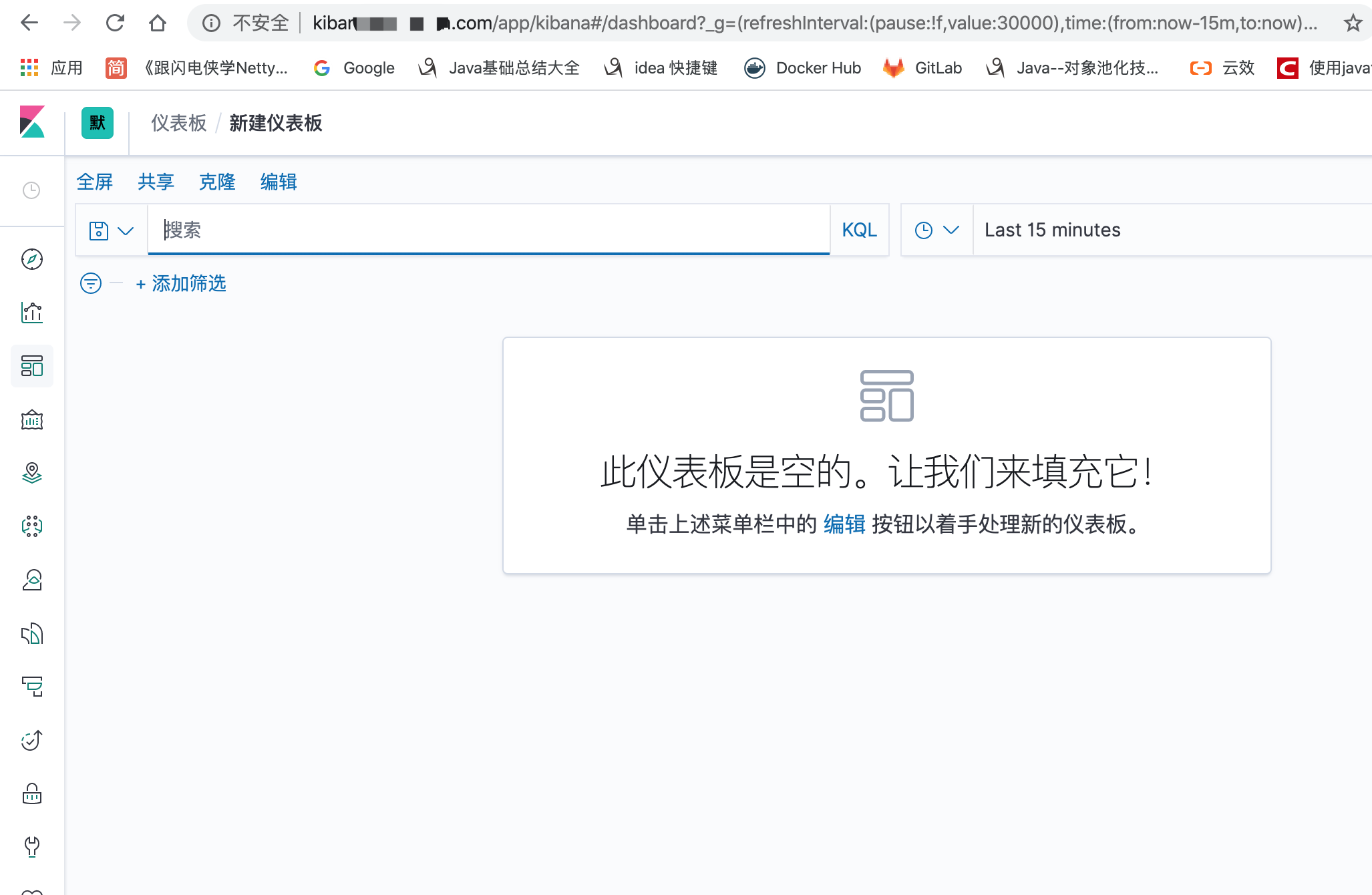This screenshot has width=1372, height=895.
Task: Open Dev Tools from the wrench icon
Action: (x=32, y=847)
